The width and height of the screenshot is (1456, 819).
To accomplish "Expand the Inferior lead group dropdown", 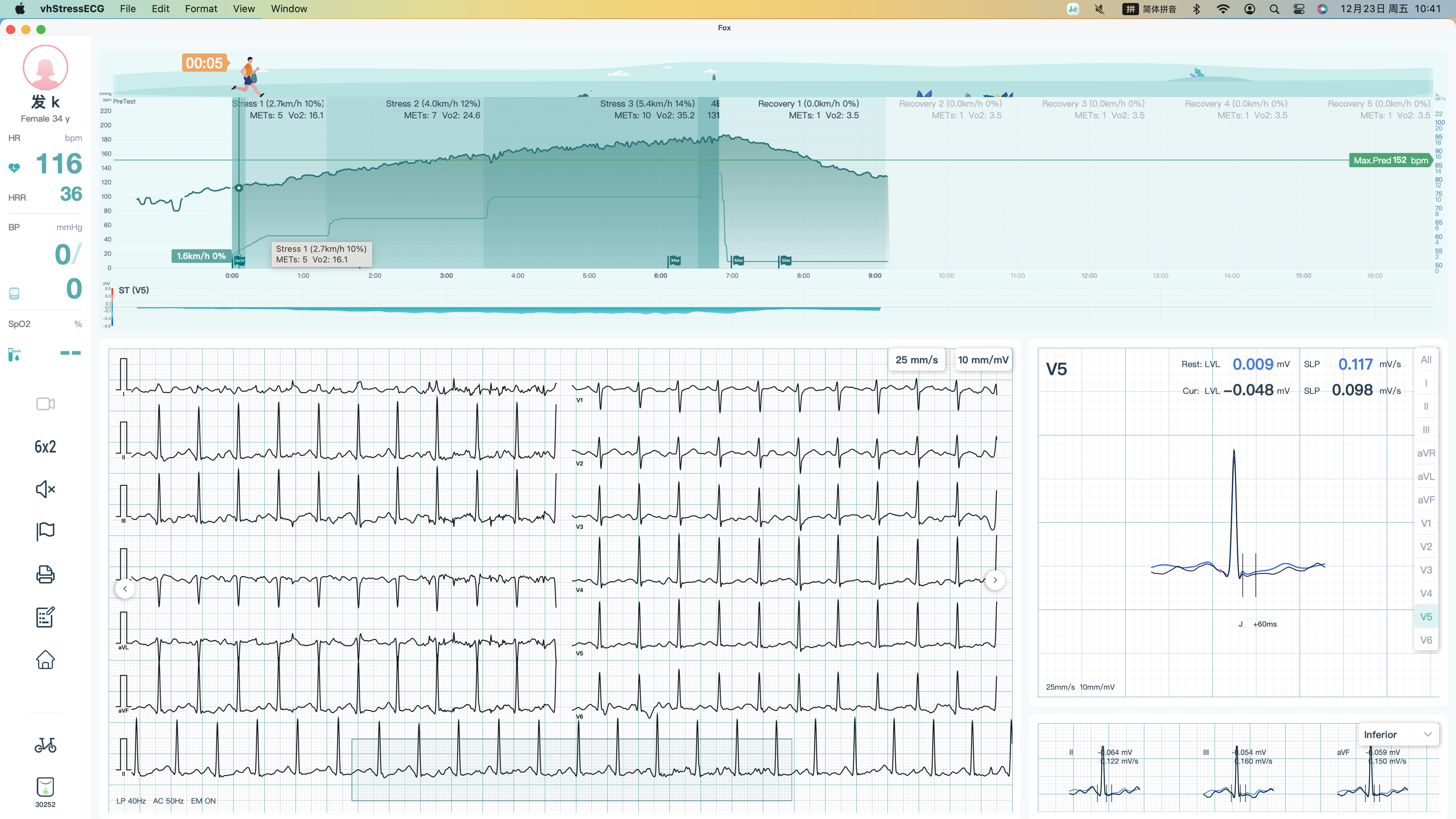I will [x=1397, y=734].
